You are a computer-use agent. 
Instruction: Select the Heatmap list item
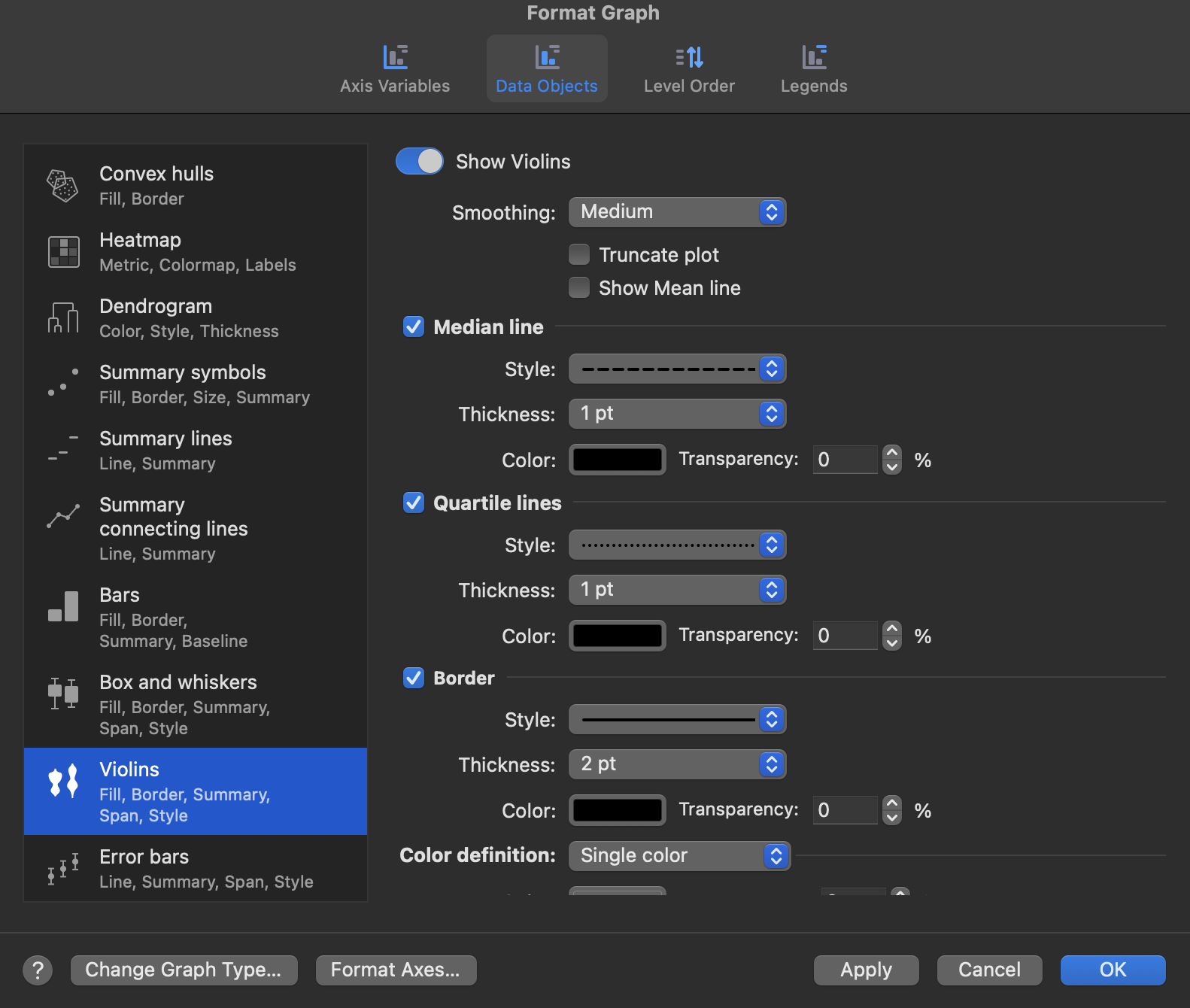pyautogui.click(x=196, y=251)
